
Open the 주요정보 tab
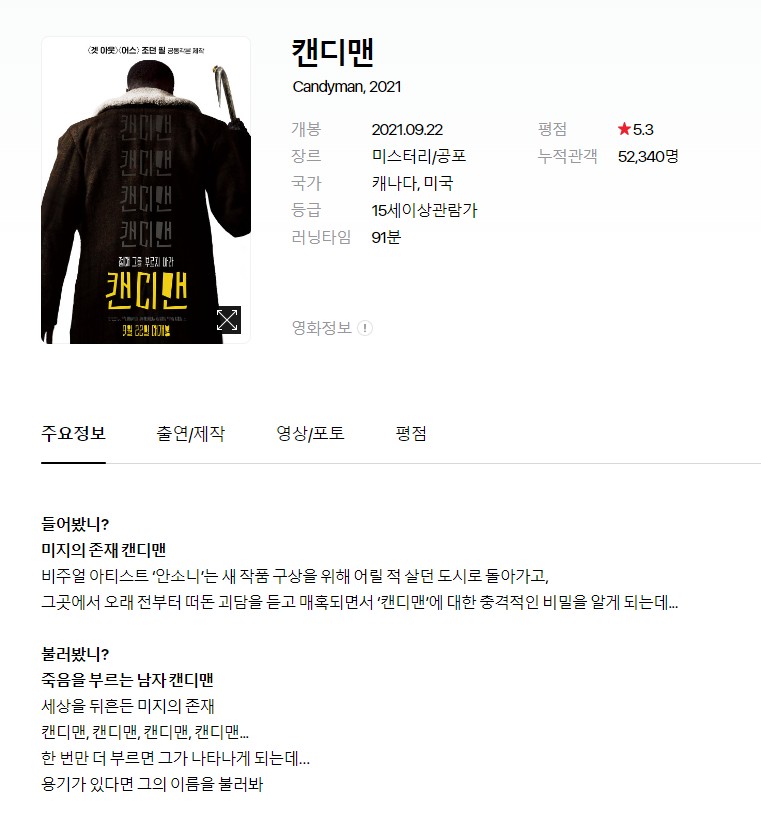(x=73, y=434)
